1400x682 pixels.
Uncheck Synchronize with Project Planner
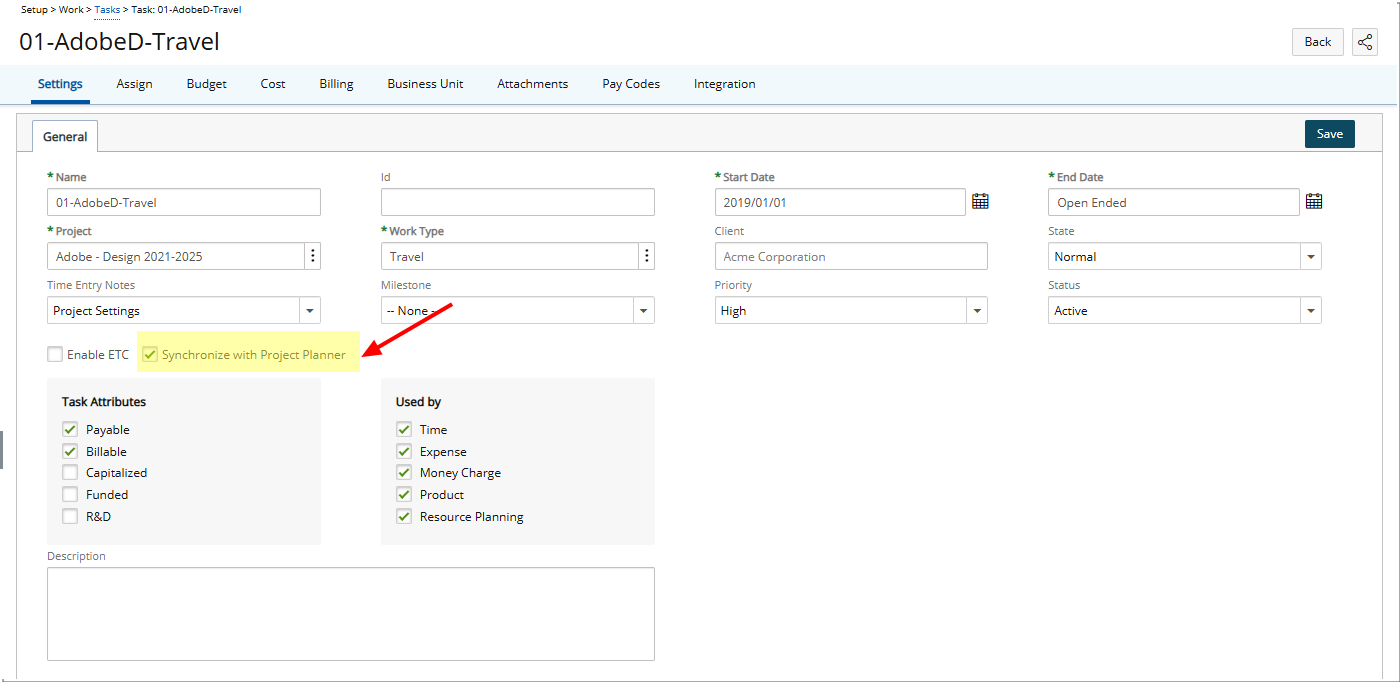150,354
